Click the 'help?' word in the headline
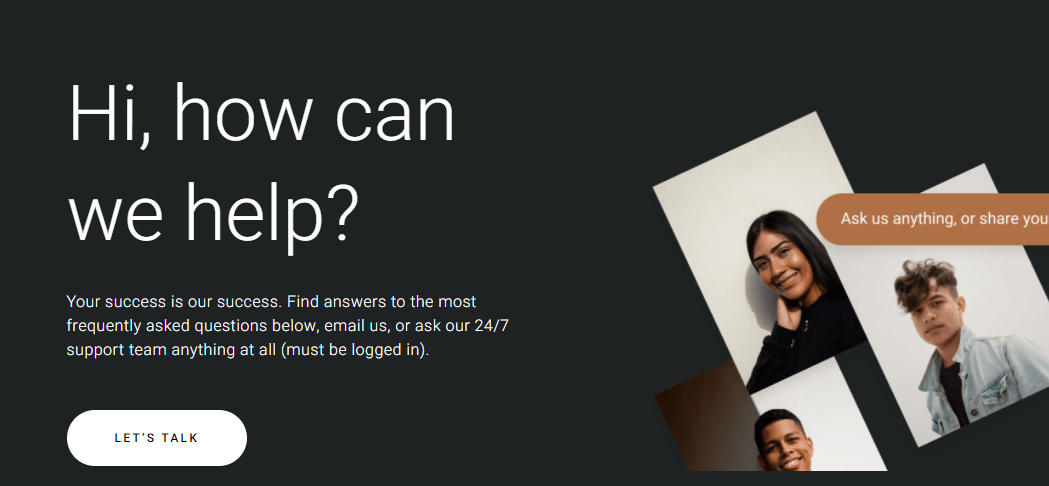The height and width of the screenshot is (486, 1049). (x=272, y=213)
